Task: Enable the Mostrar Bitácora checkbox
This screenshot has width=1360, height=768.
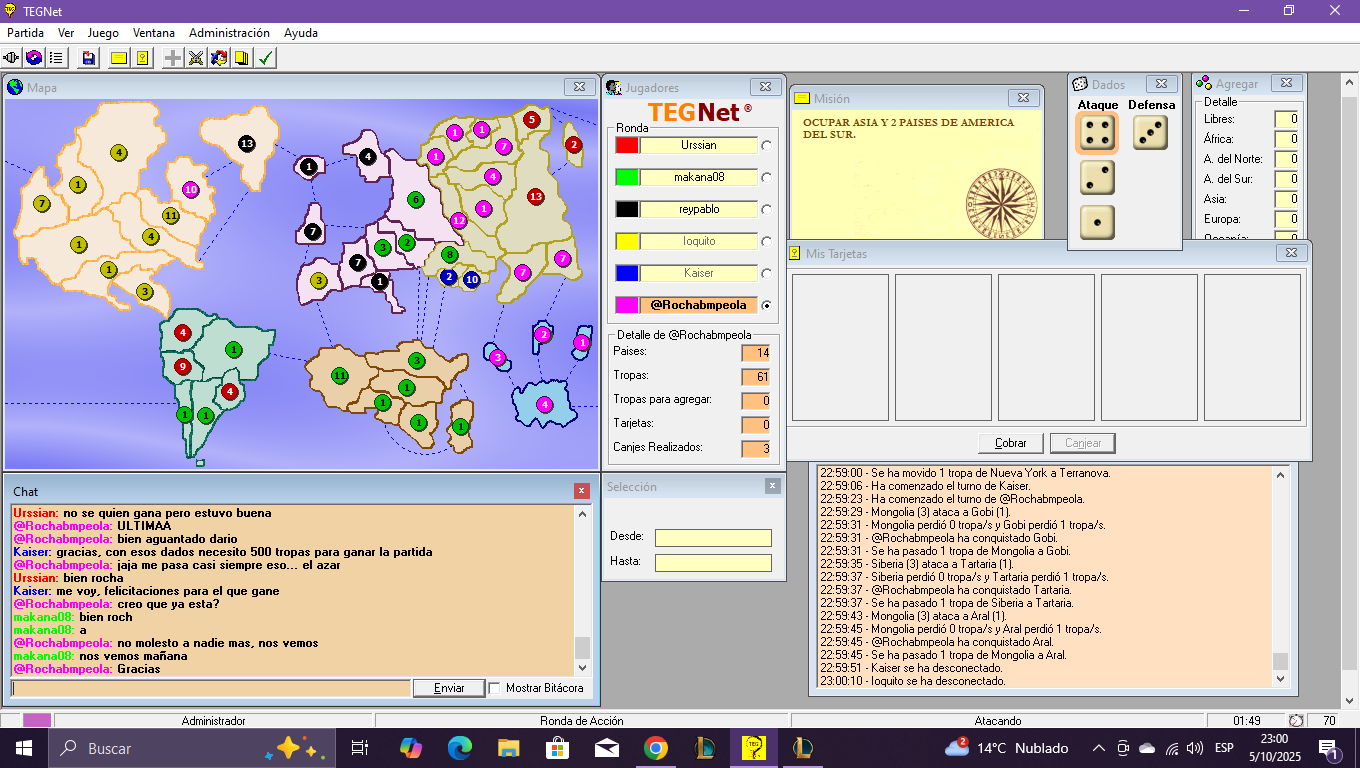Action: tap(495, 688)
